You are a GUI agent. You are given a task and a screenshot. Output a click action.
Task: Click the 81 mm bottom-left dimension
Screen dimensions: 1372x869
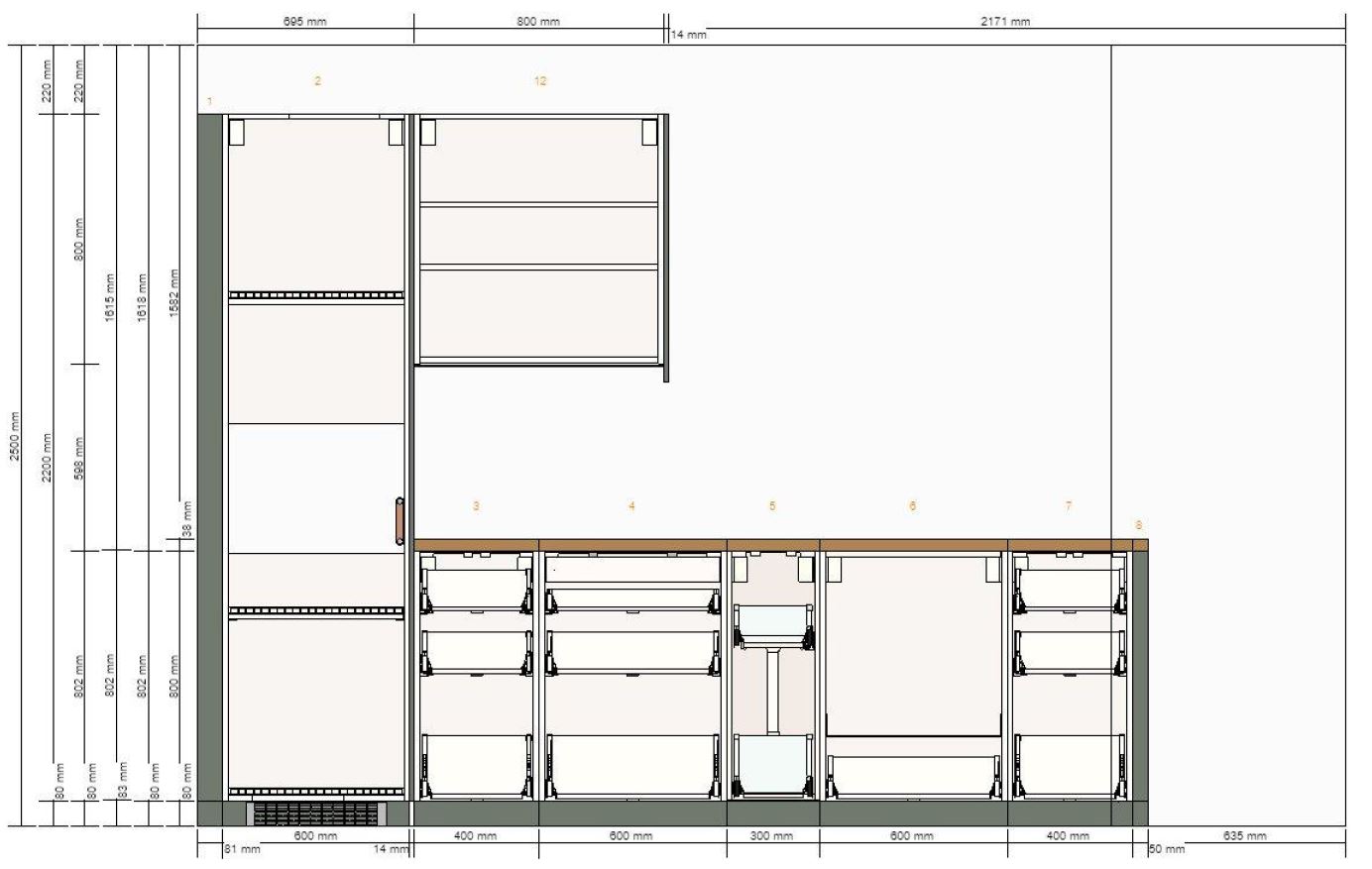[x=241, y=849]
